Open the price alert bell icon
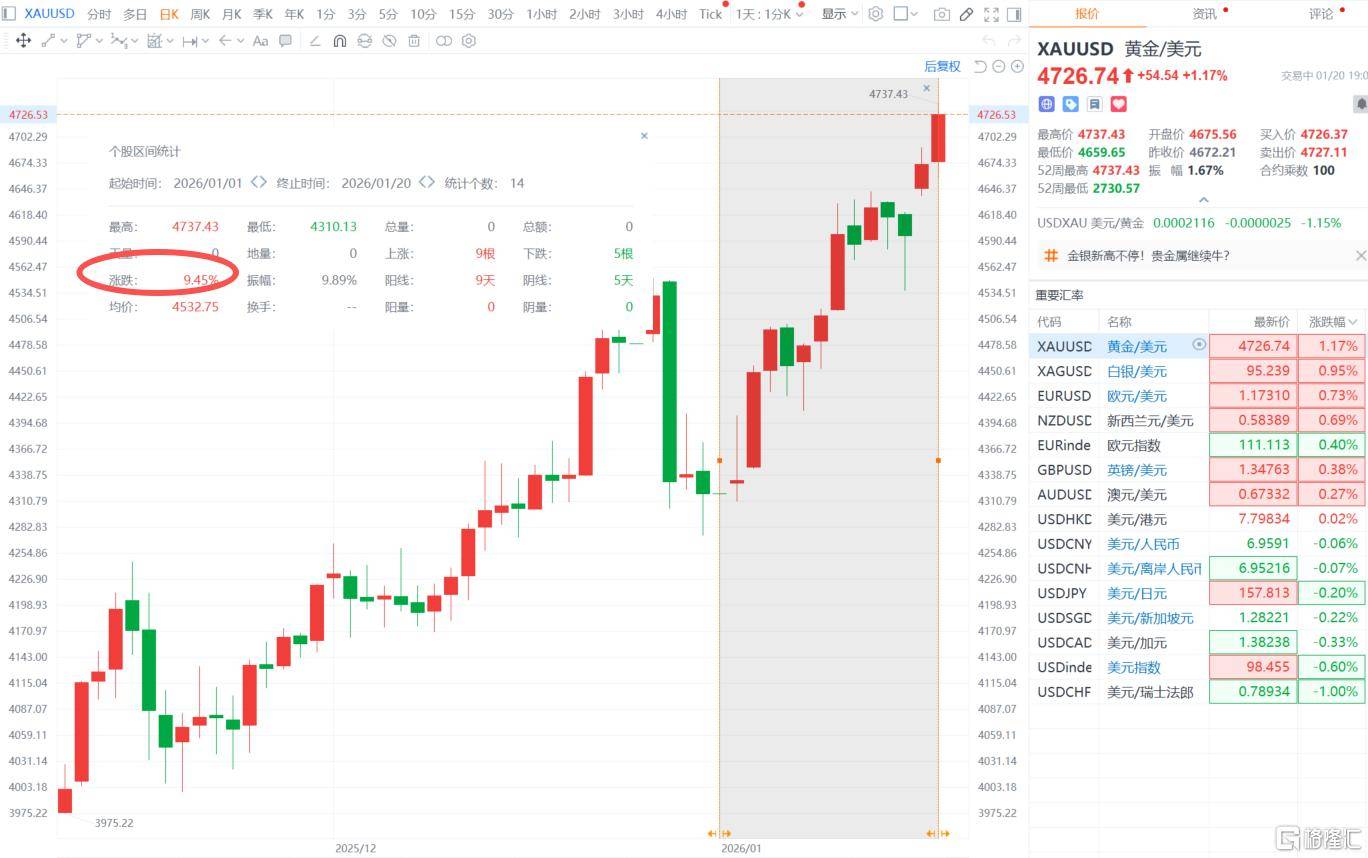This screenshot has height=858, width=1368. pos(1360,104)
